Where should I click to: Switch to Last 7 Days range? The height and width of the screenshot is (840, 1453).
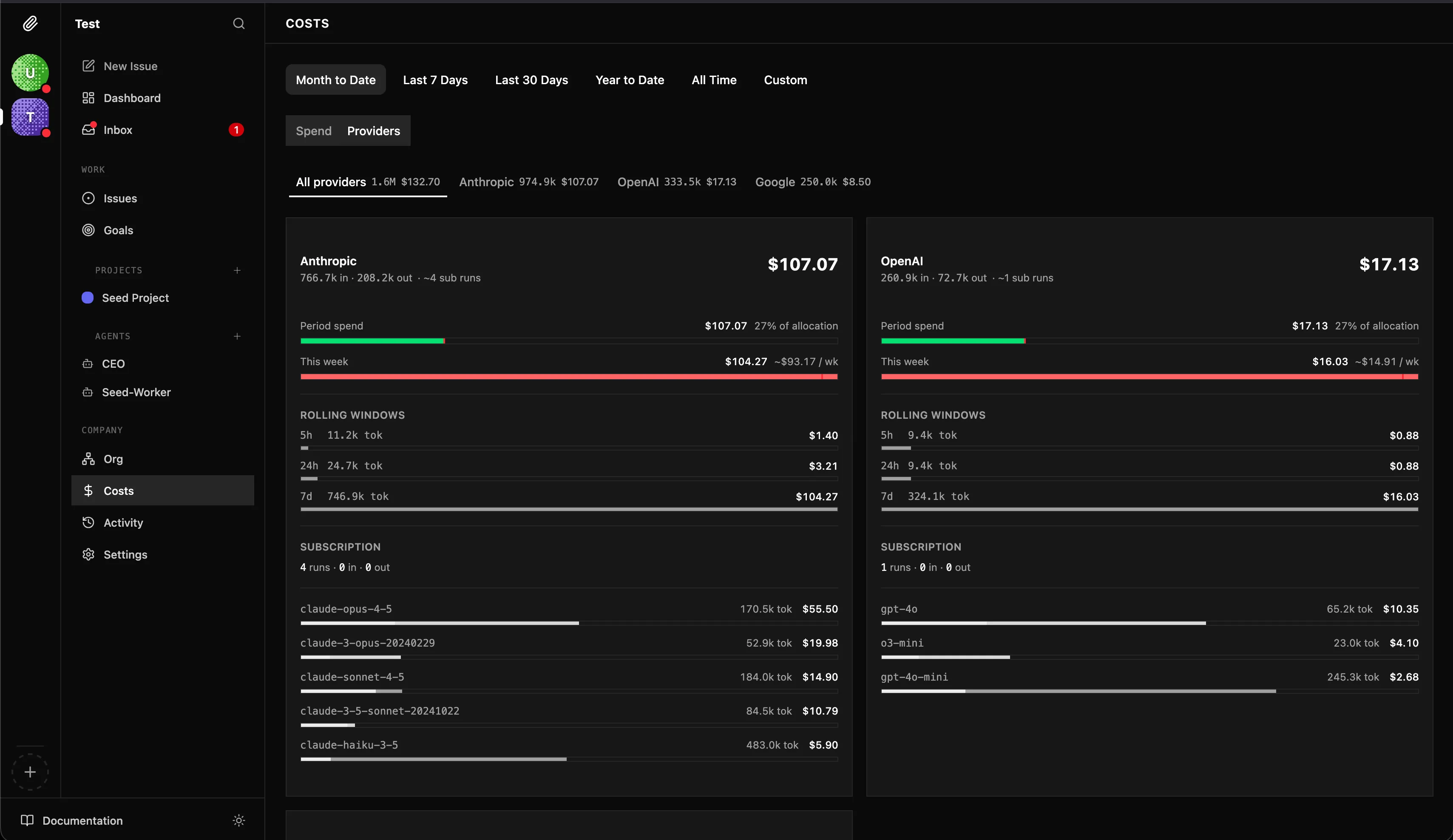tap(435, 79)
